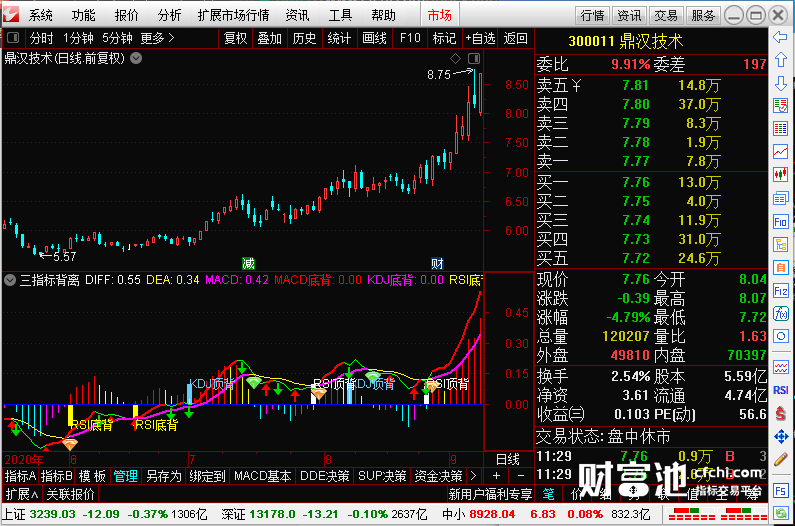Add stock via +自选 button
Image resolution: width=795 pixels, height=526 pixels.
pyautogui.click(x=480, y=38)
